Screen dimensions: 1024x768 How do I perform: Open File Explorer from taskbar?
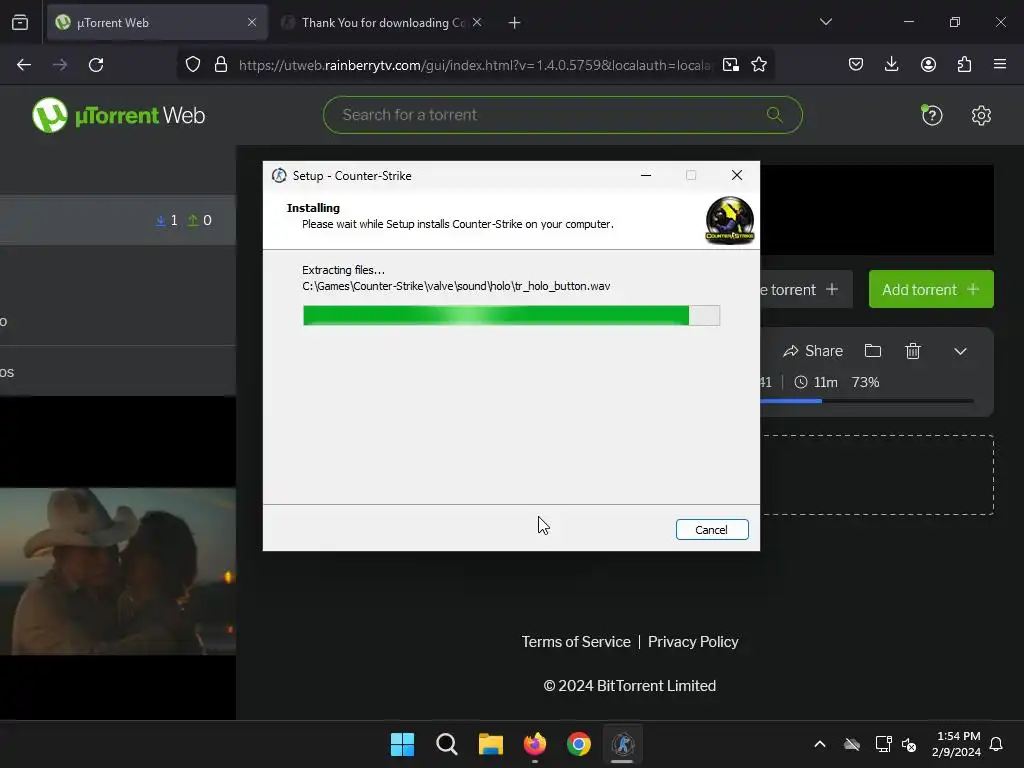pyautogui.click(x=490, y=744)
